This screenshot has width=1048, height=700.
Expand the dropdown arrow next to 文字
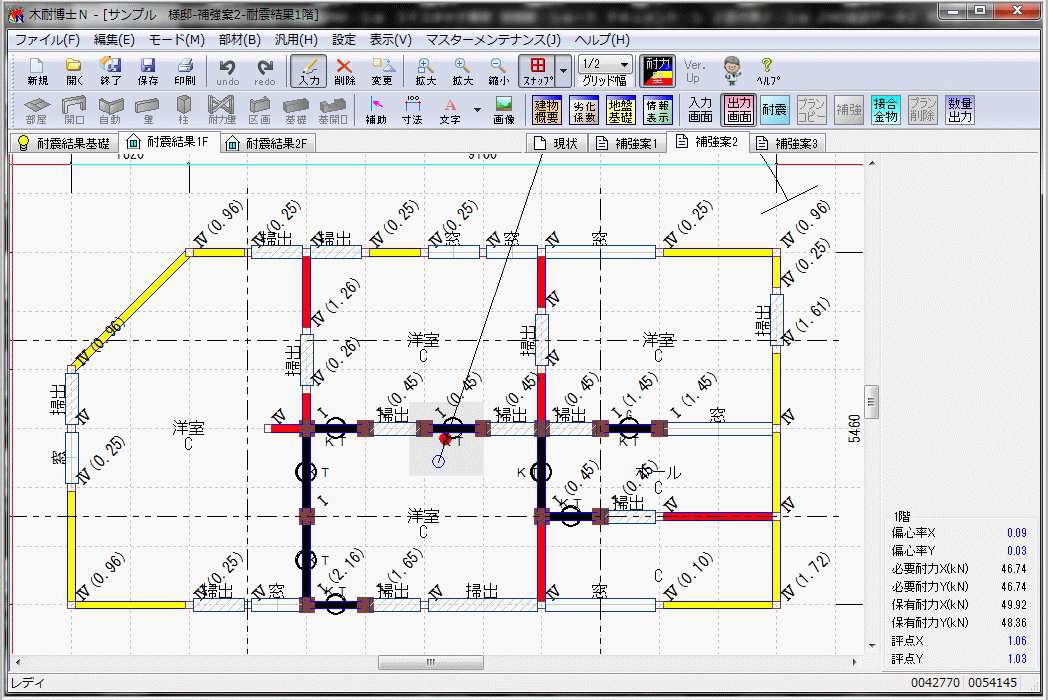point(477,110)
